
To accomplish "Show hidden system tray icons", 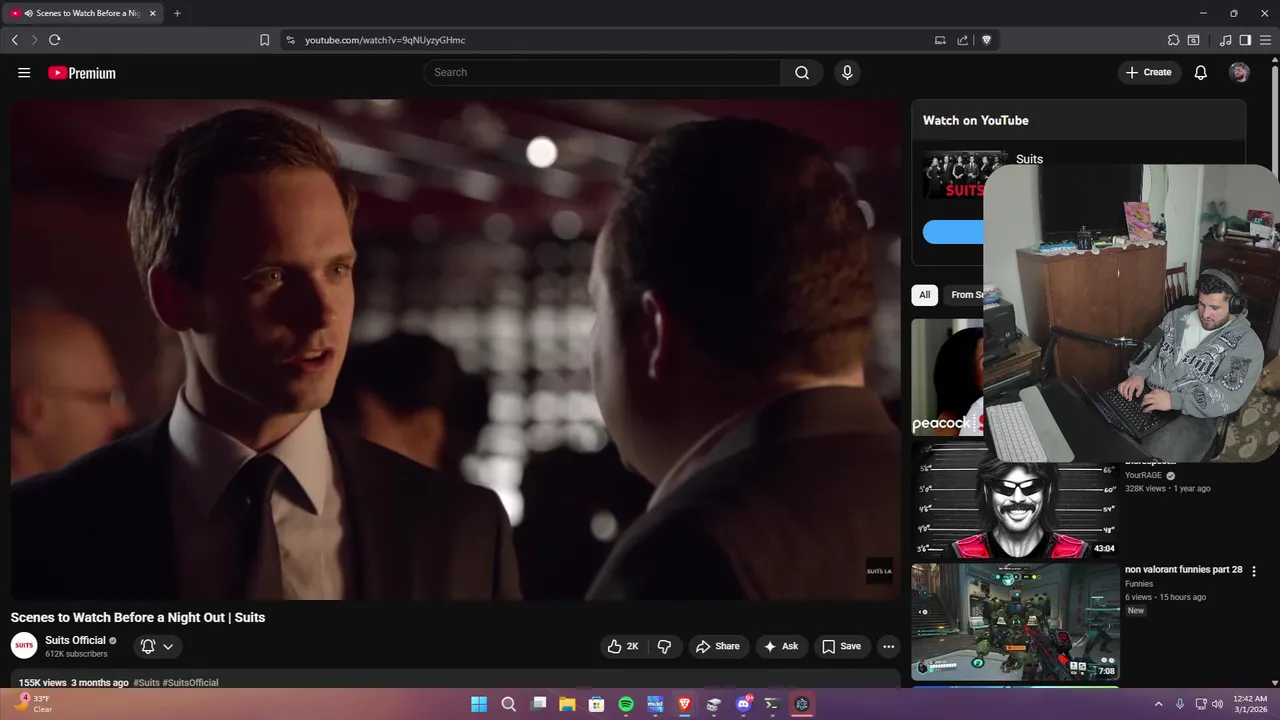I will pyautogui.click(x=1159, y=704).
